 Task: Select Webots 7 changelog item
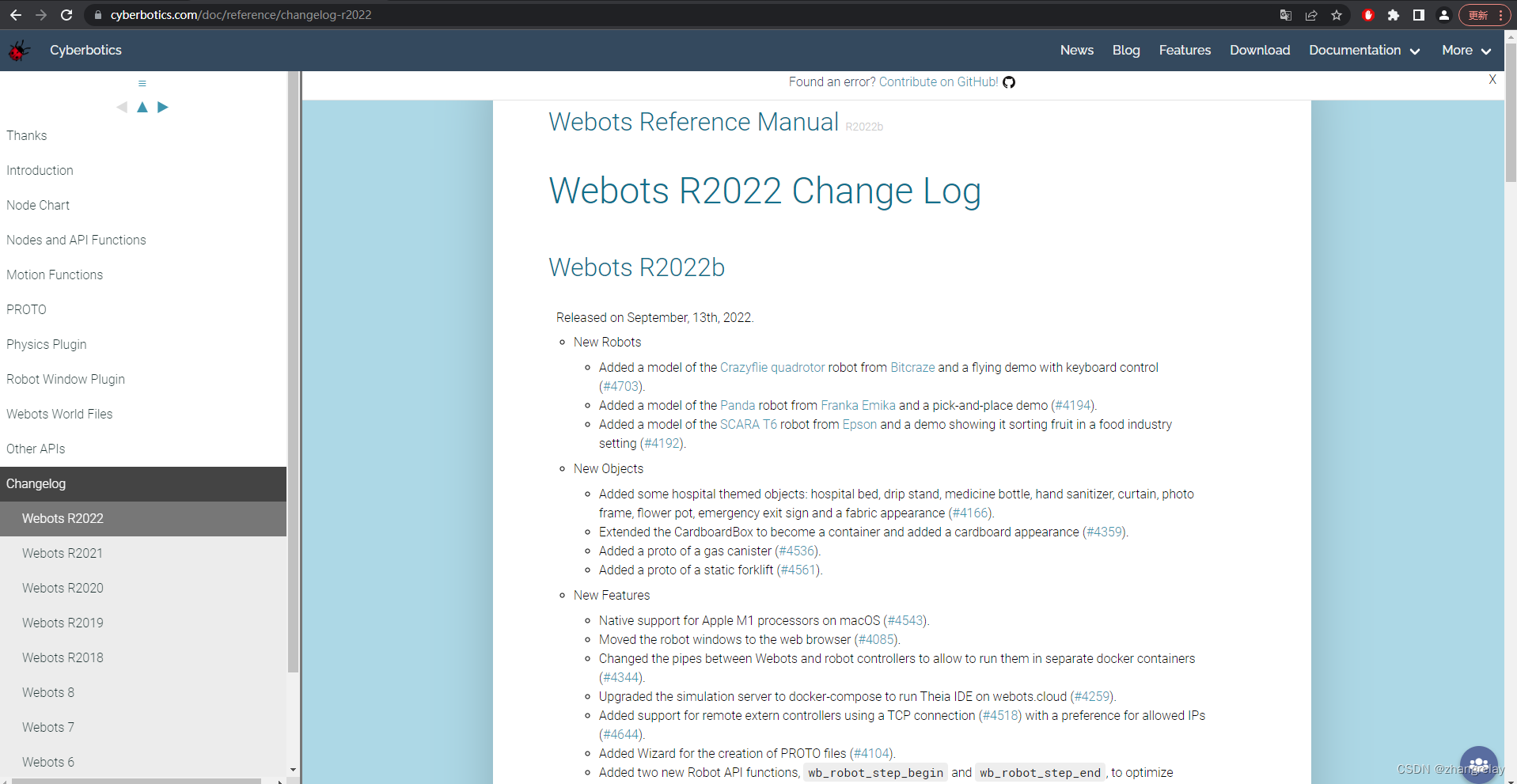pos(143,727)
